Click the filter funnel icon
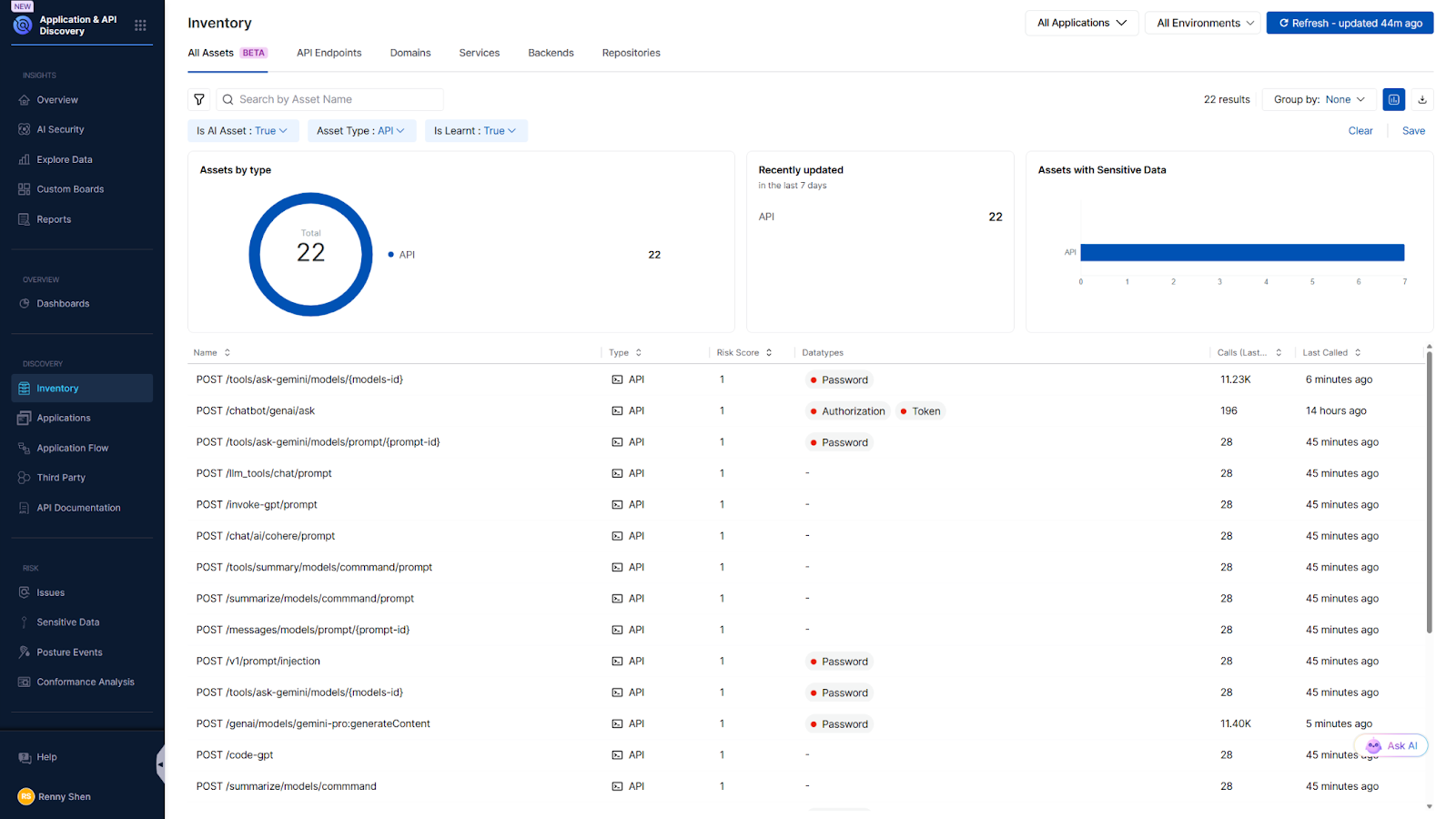1456x819 pixels. [198, 100]
